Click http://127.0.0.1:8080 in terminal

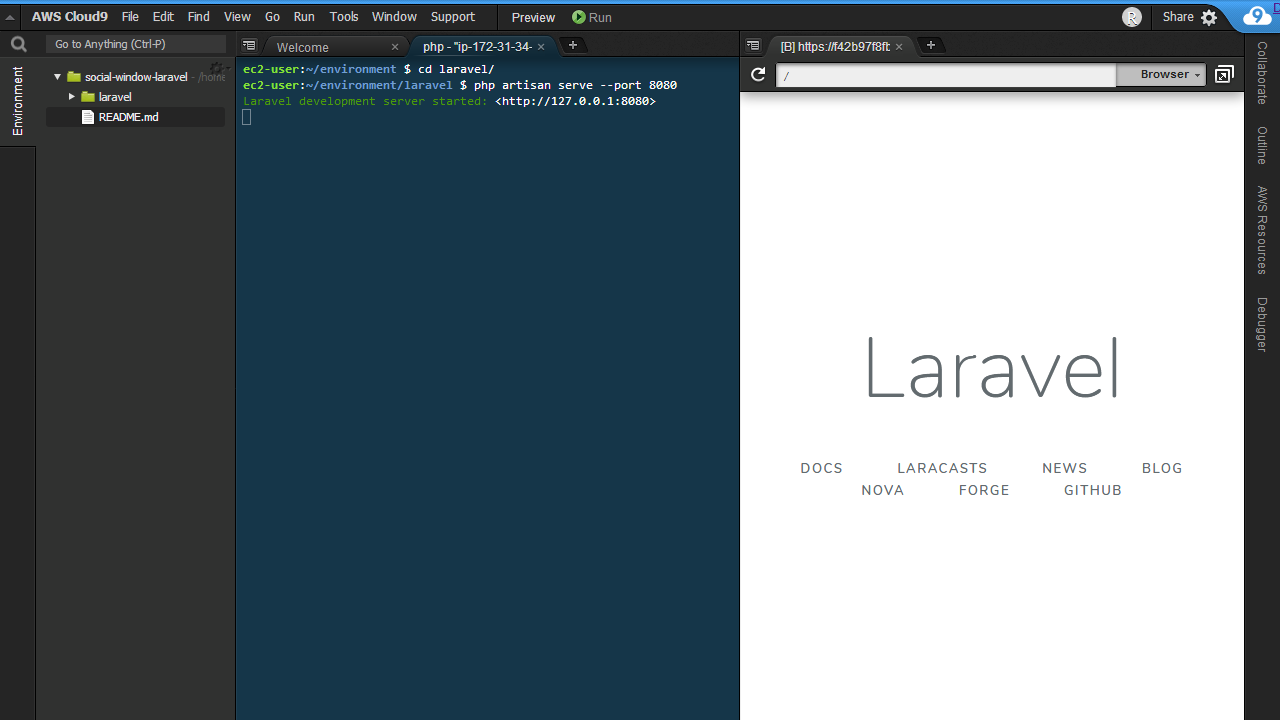pos(575,101)
